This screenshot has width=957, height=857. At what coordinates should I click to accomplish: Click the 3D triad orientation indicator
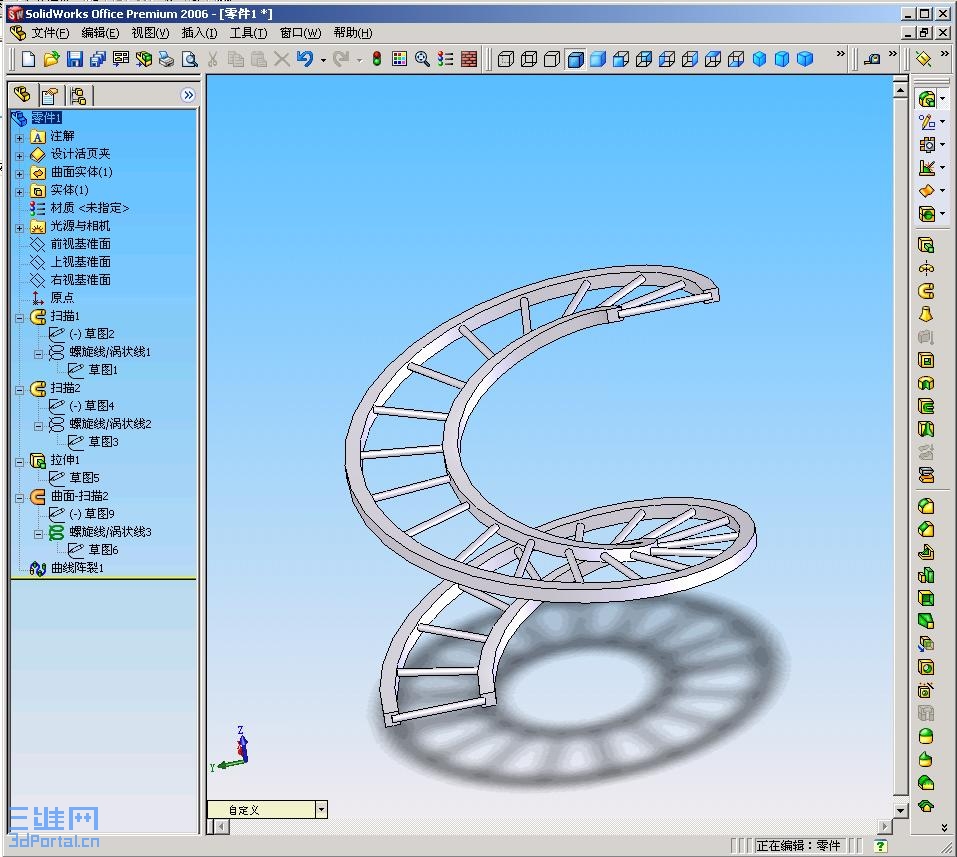233,750
